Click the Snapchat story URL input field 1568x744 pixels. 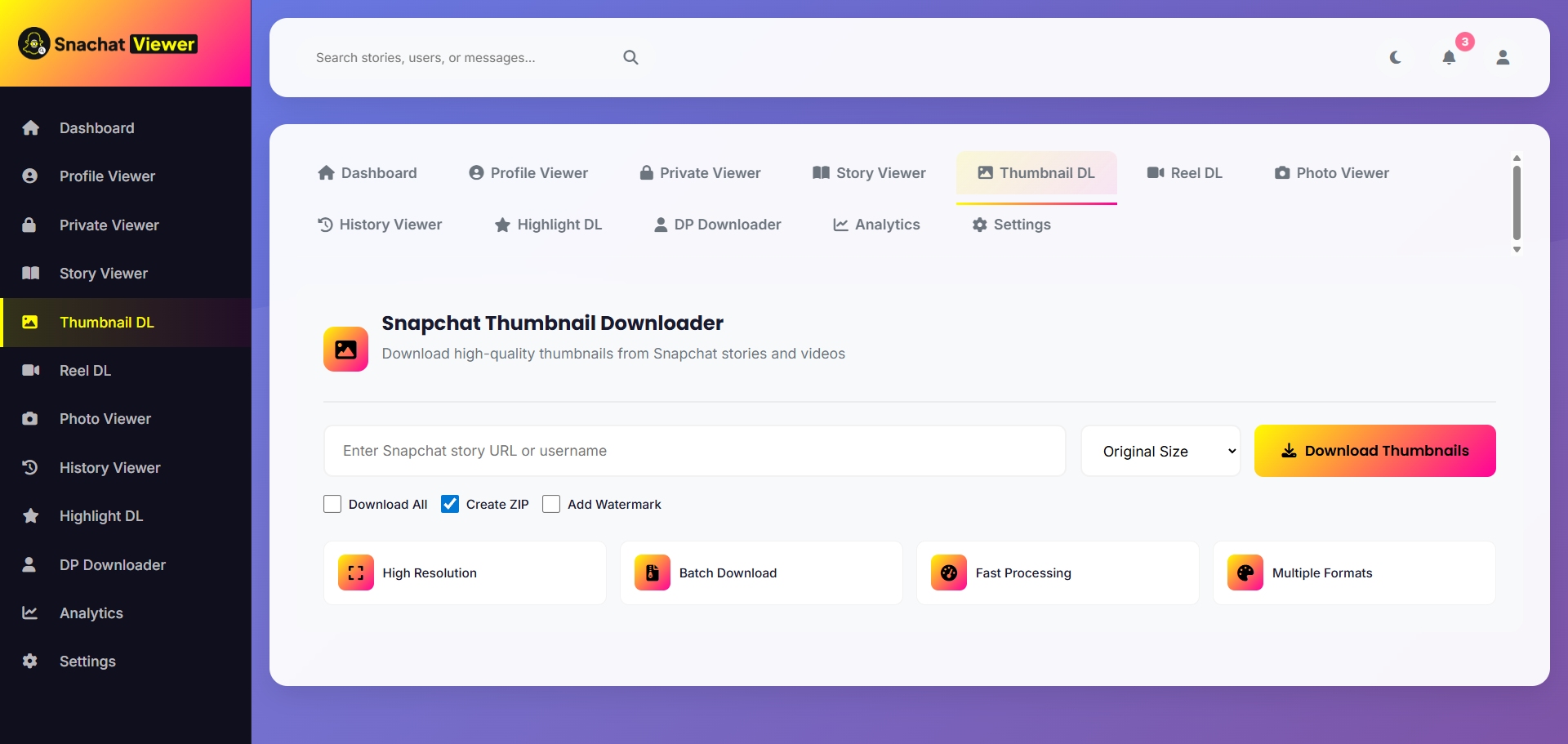pyautogui.click(x=694, y=451)
